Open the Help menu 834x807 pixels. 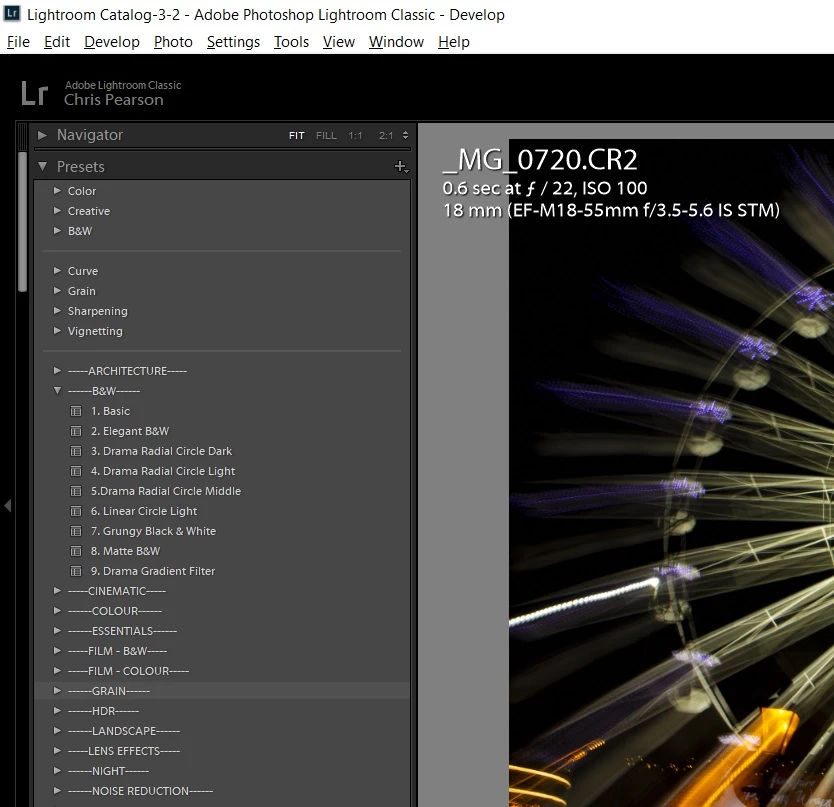pyautogui.click(x=454, y=41)
